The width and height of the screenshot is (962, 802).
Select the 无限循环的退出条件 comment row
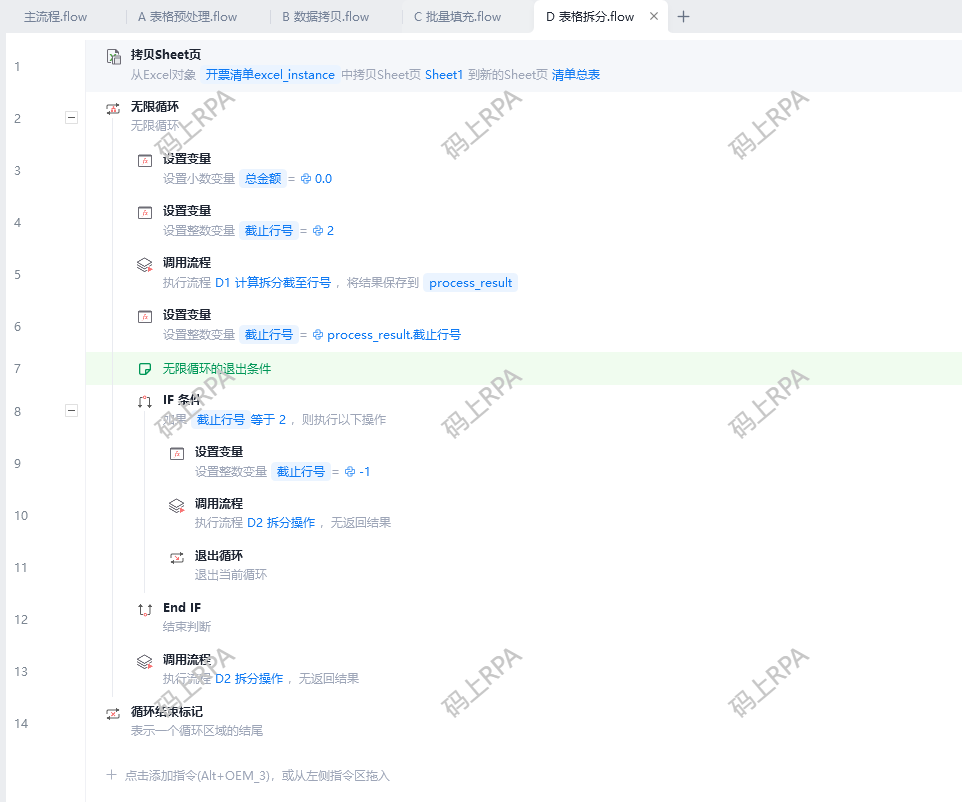[523, 369]
